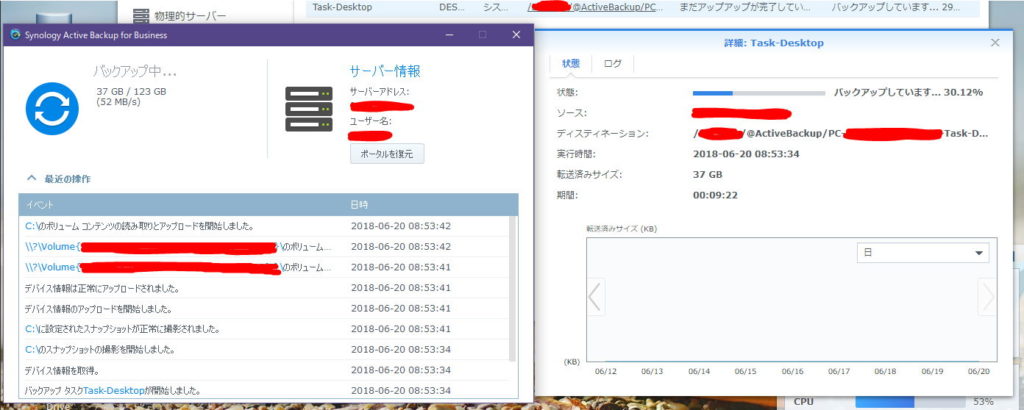This screenshot has height=410, width=1024.
Task: Click the Task-Desktop link in the event list
Action: (x=114, y=390)
